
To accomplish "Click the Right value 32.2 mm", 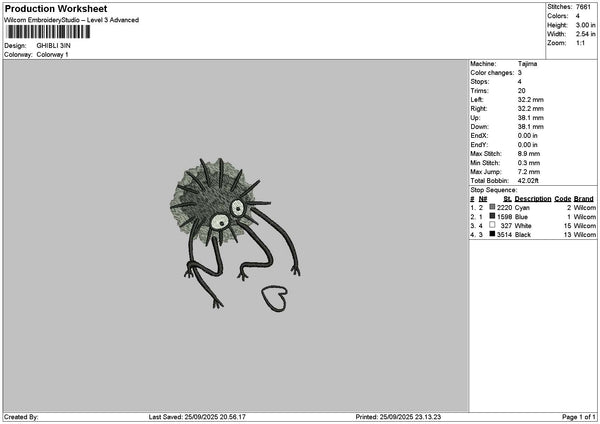I will point(530,109).
